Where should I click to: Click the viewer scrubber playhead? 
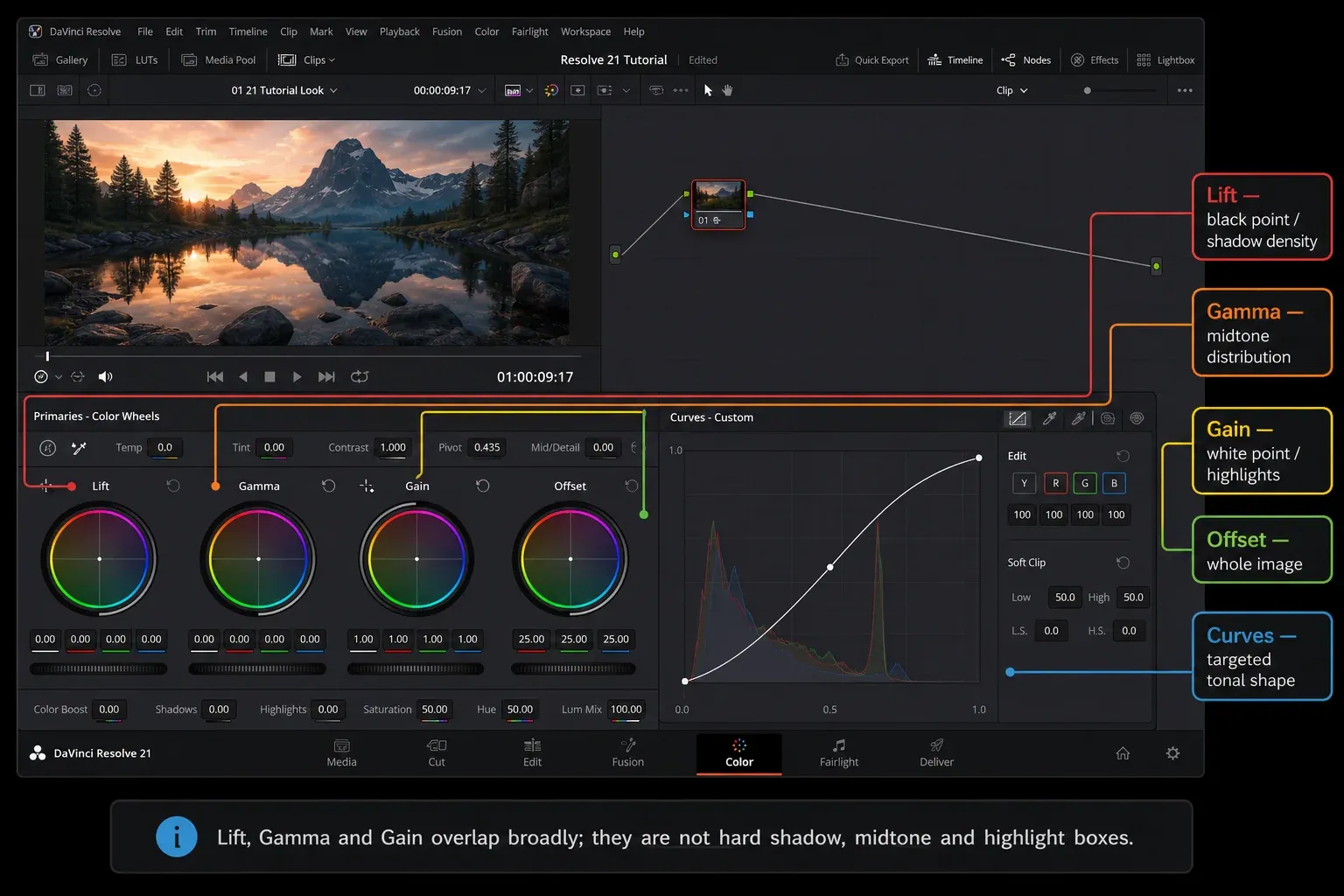click(x=47, y=356)
